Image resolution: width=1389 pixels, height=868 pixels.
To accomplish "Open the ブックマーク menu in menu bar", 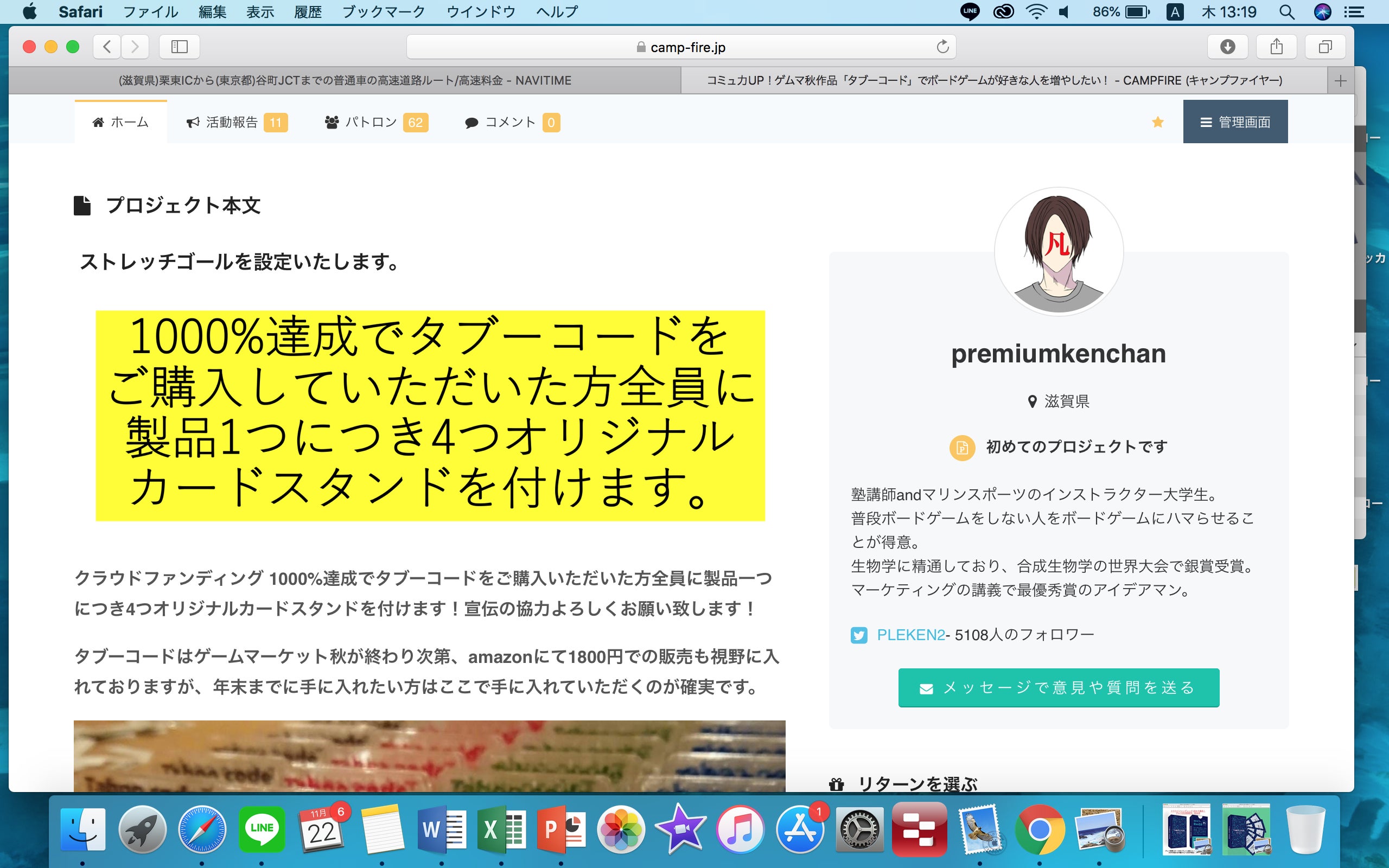I will tap(384, 12).
